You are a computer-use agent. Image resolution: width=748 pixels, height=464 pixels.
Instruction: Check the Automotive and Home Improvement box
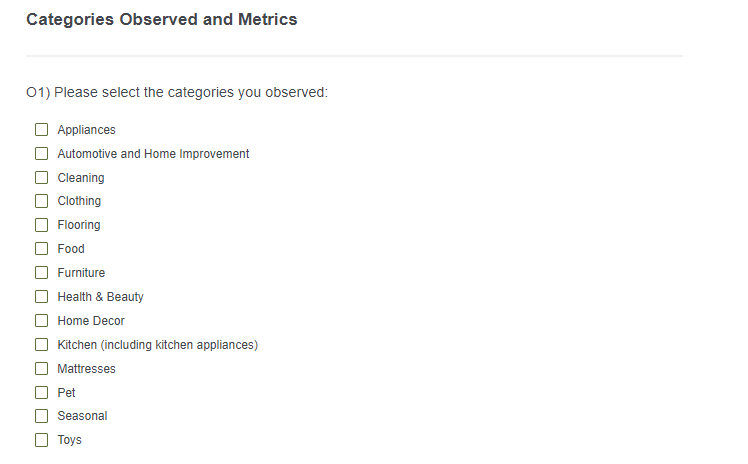click(42, 154)
